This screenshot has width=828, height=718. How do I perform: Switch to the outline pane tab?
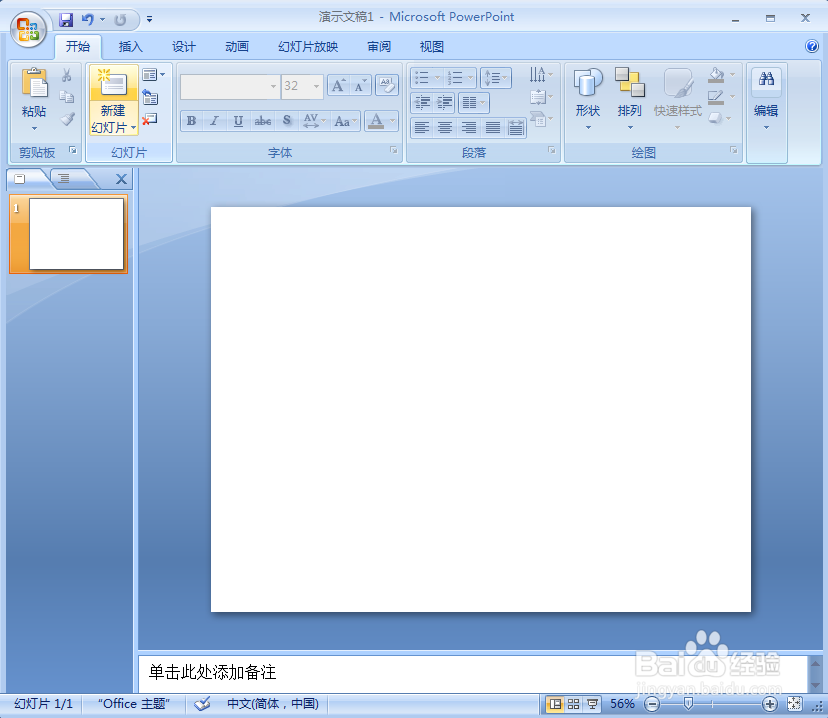(x=64, y=179)
